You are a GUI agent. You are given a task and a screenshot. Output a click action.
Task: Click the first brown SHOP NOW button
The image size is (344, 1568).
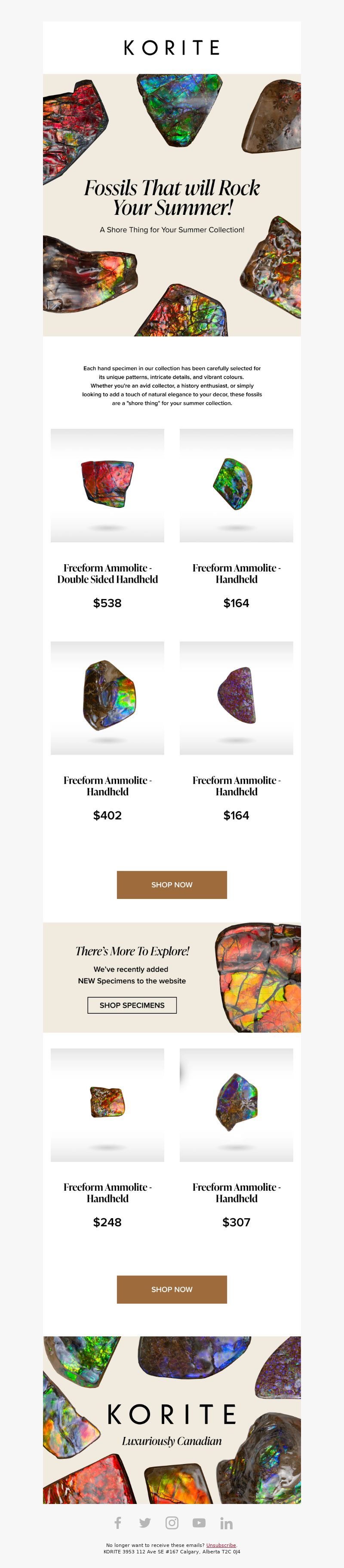(172, 884)
